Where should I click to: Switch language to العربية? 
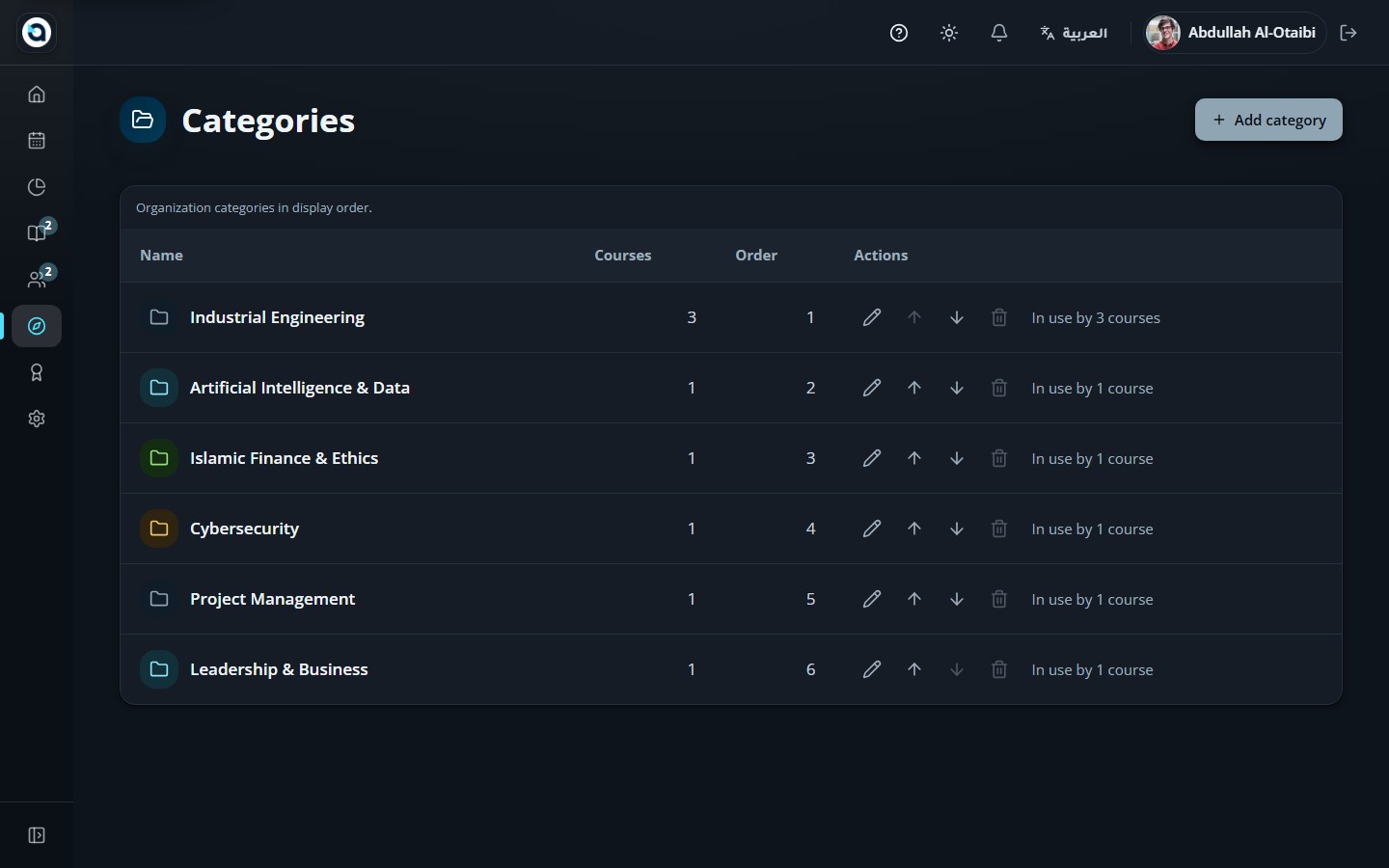[x=1074, y=33]
